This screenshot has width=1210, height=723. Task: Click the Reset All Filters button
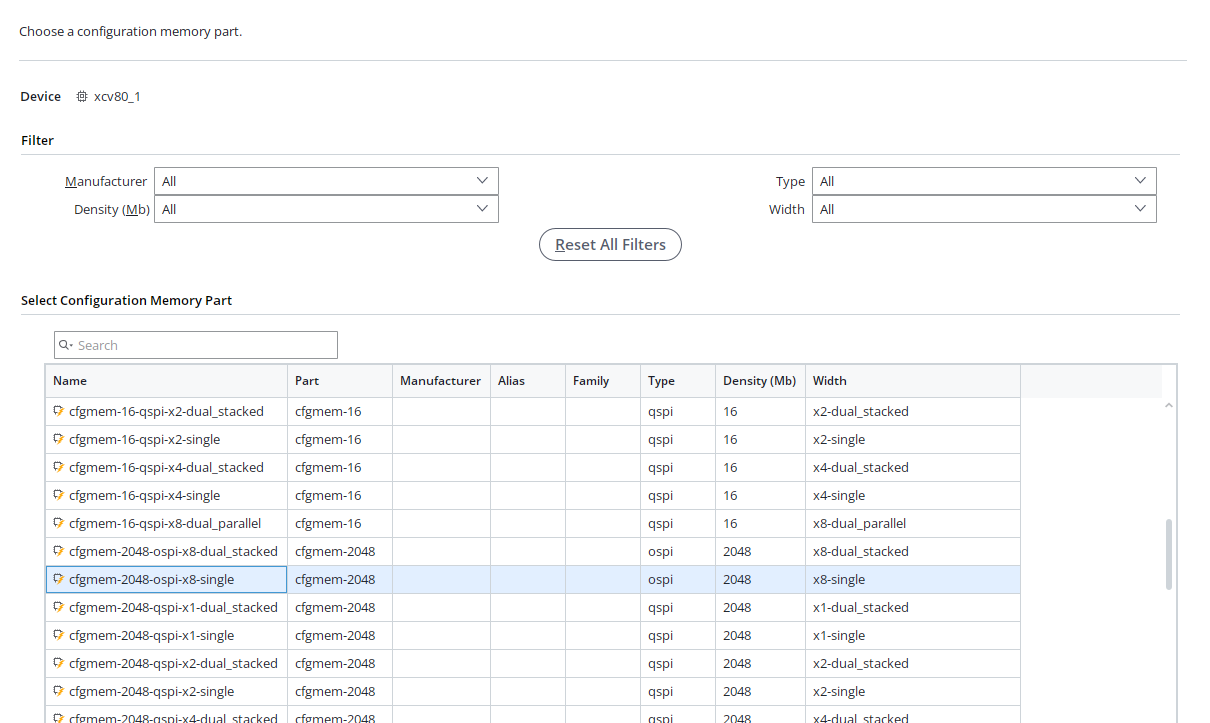[x=610, y=244]
